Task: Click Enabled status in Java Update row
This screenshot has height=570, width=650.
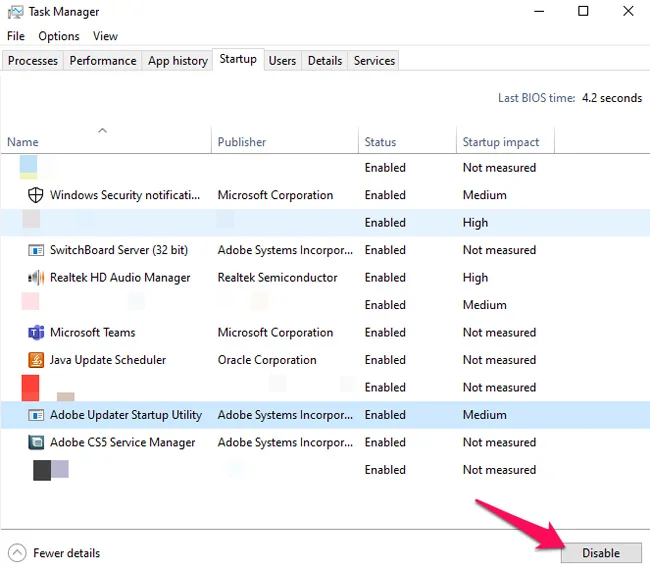Action: (x=385, y=360)
